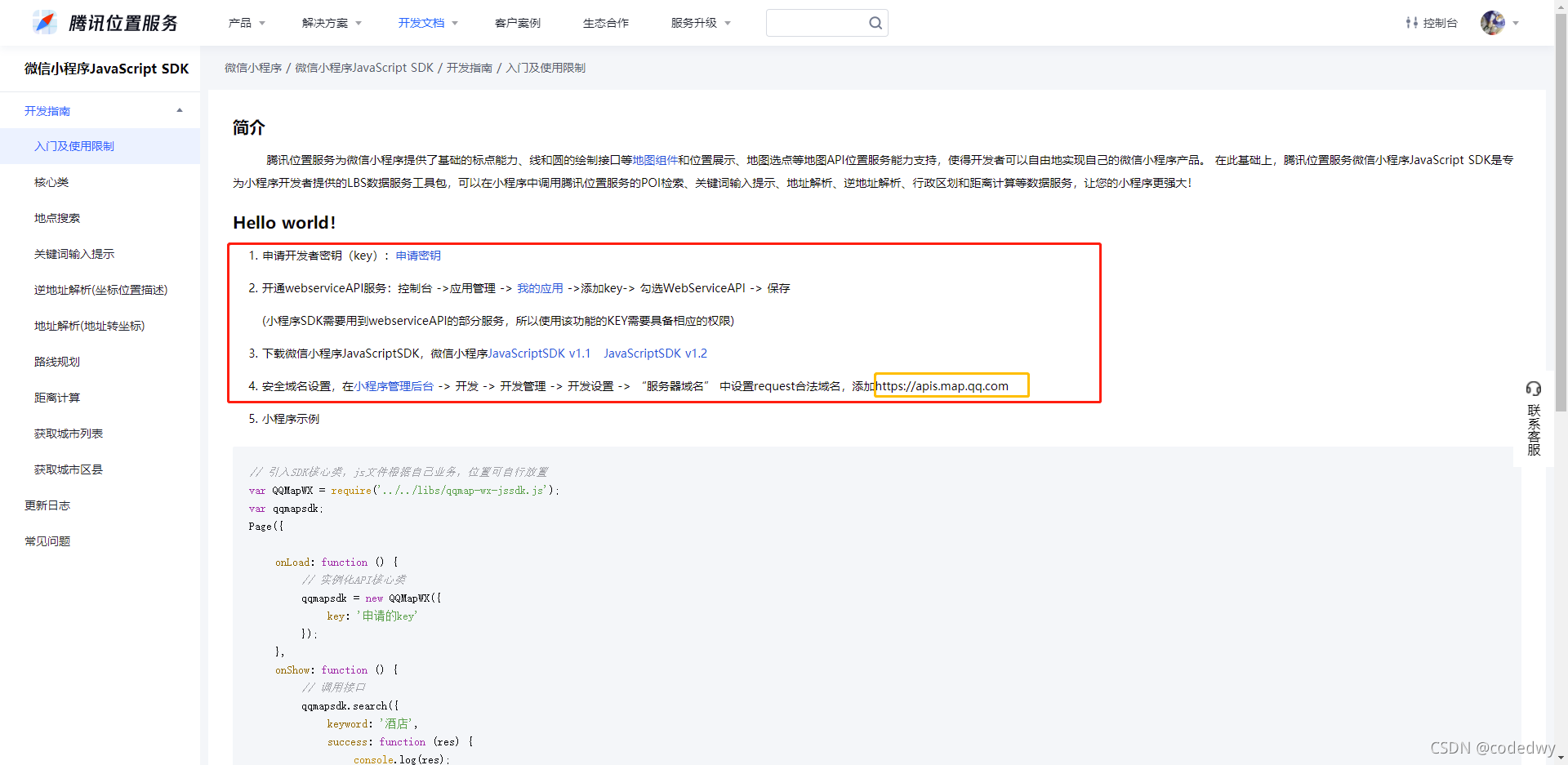1568x765 pixels.
Task: Open the 小程序管理后台 link
Action: tap(395, 385)
